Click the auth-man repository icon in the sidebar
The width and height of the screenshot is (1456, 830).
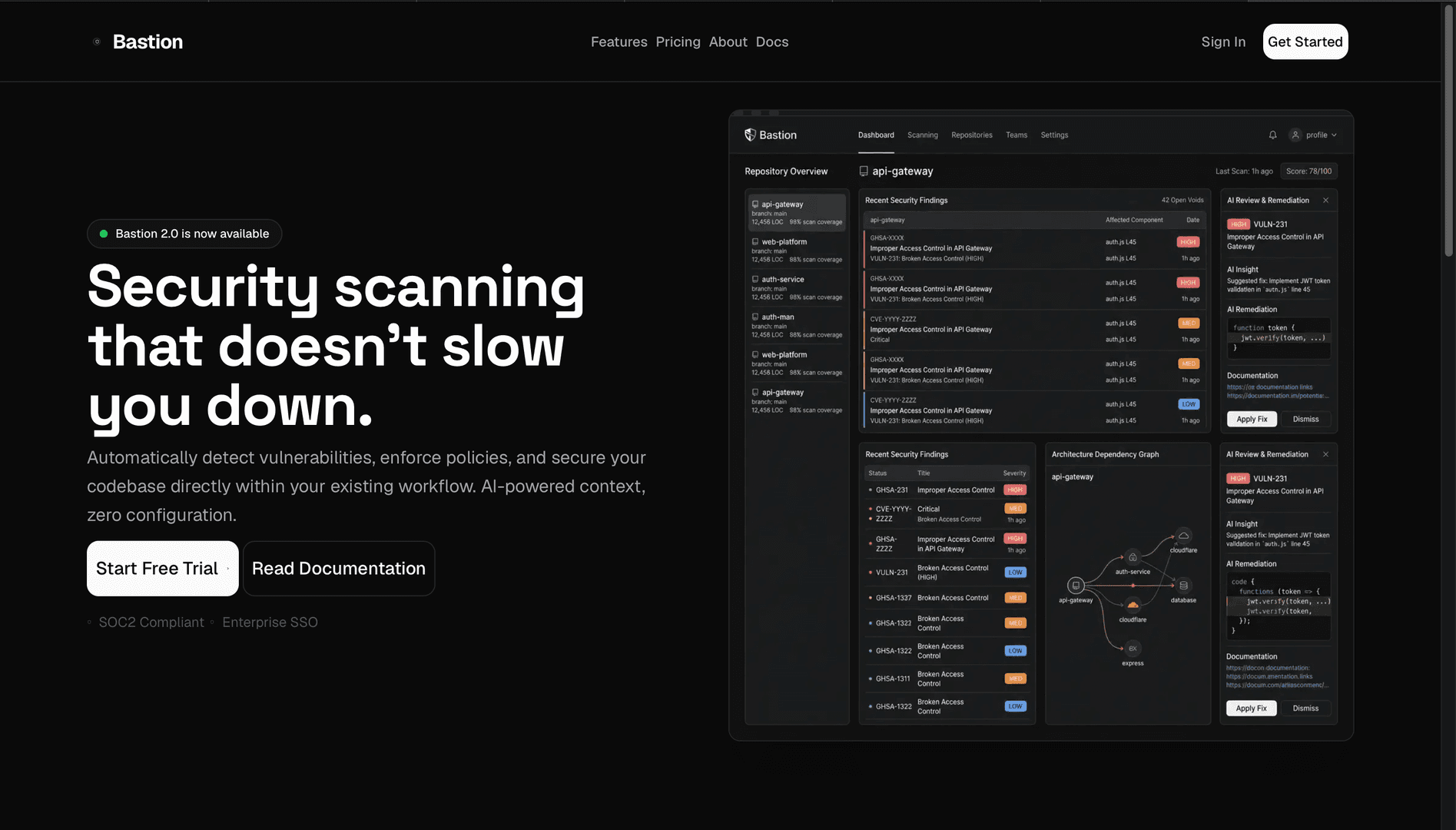point(755,317)
